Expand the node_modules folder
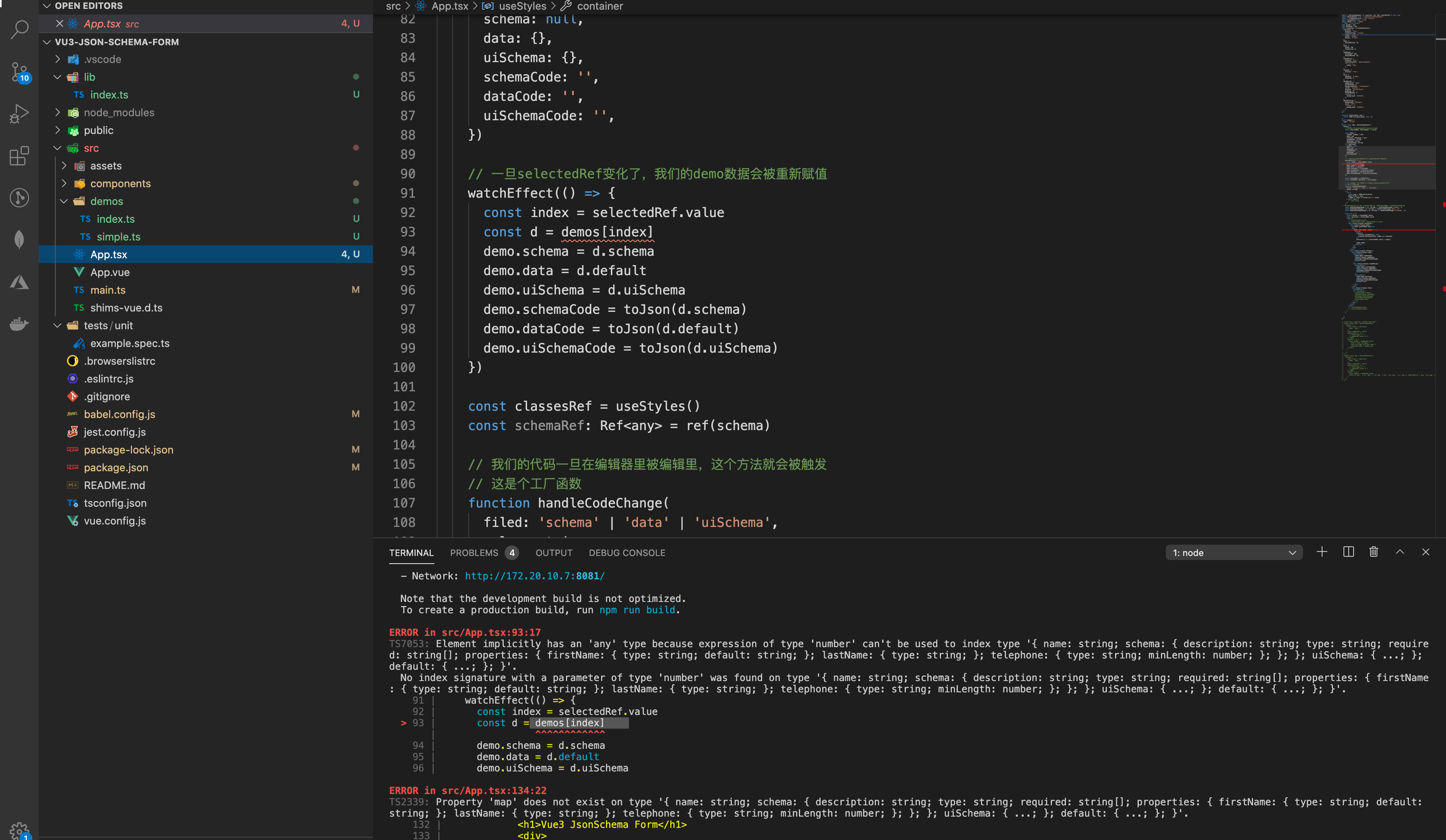 tap(118, 113)
